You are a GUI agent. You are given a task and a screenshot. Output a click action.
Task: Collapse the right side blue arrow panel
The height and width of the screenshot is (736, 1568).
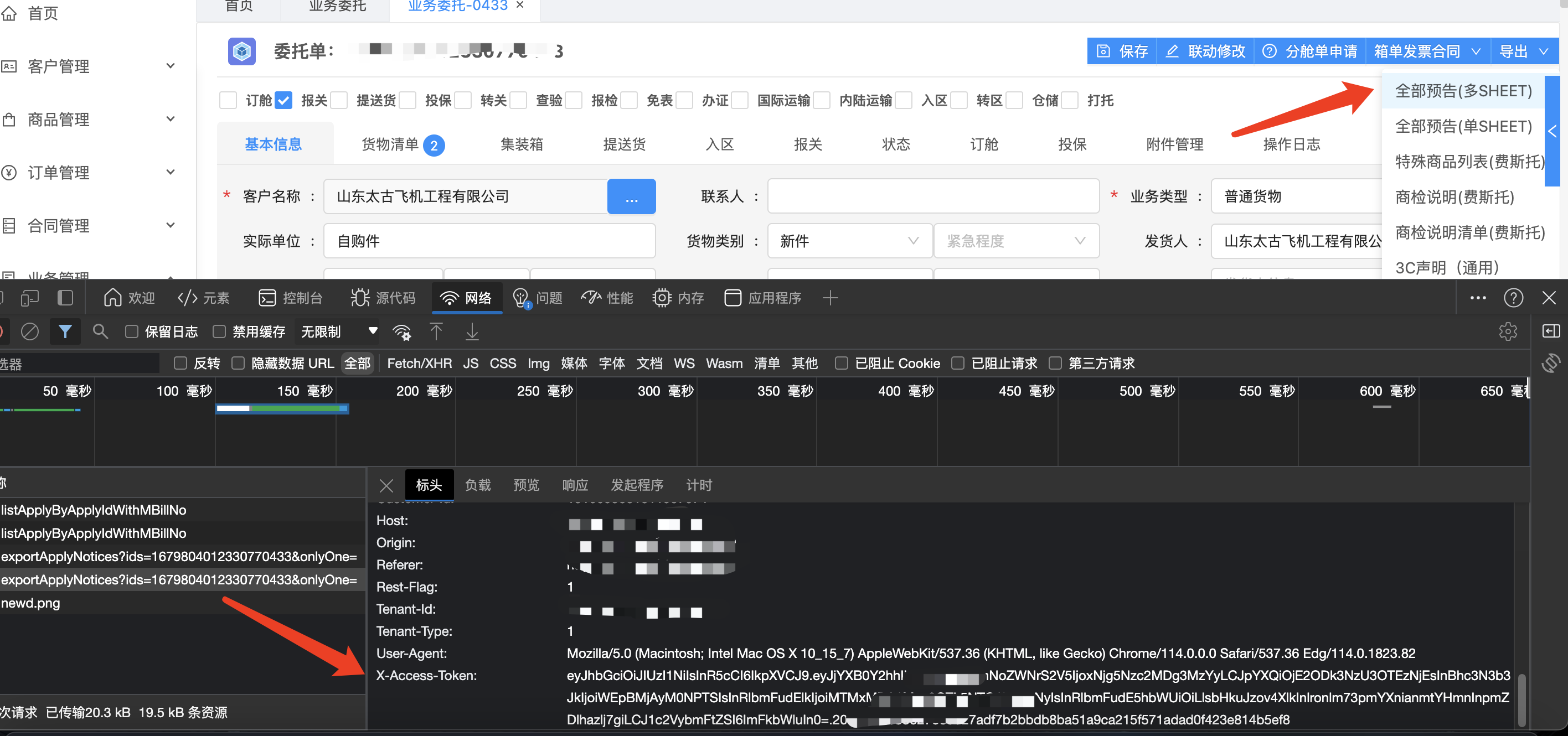(1552, 131)
